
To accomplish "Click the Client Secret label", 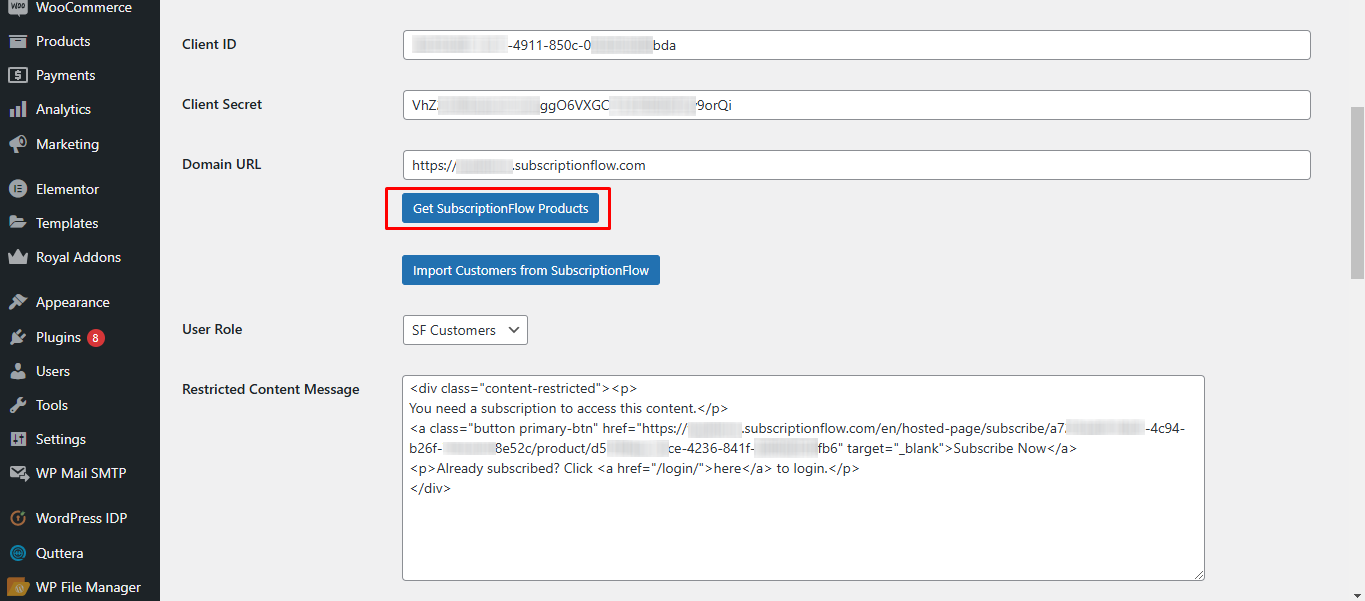I will click(222, 104).
